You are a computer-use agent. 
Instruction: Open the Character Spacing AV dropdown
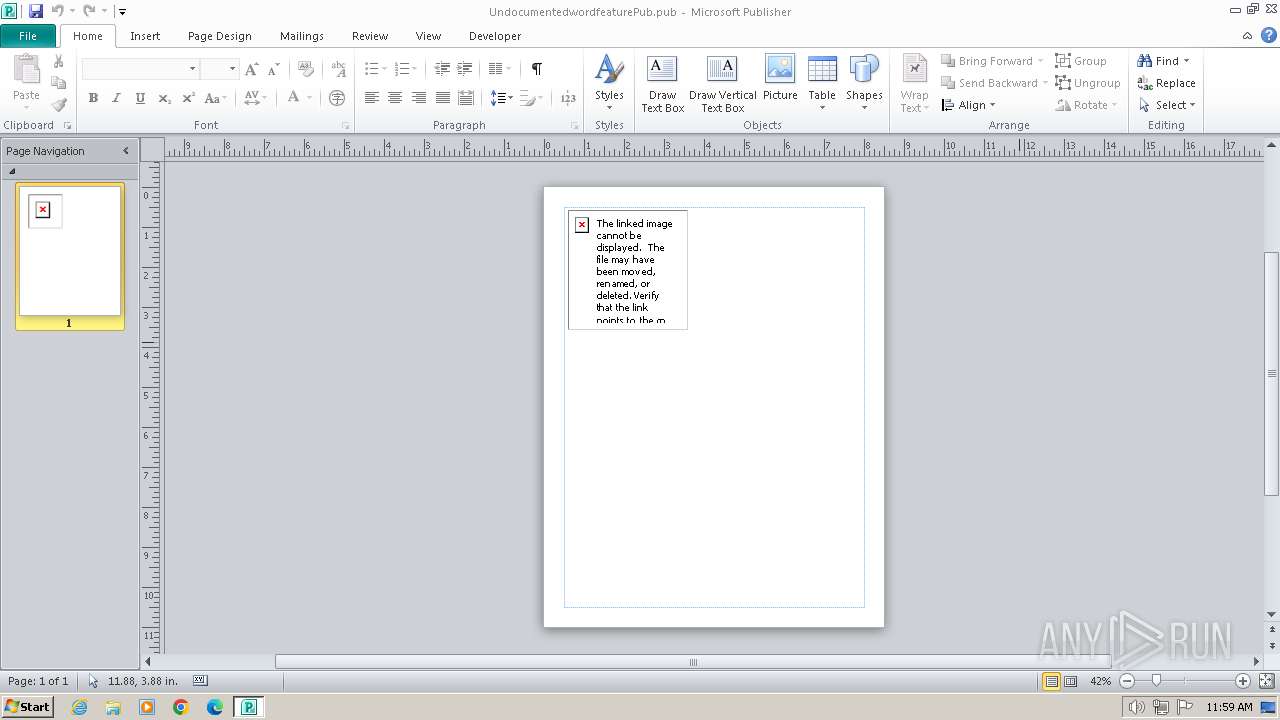tap(256, 98)
